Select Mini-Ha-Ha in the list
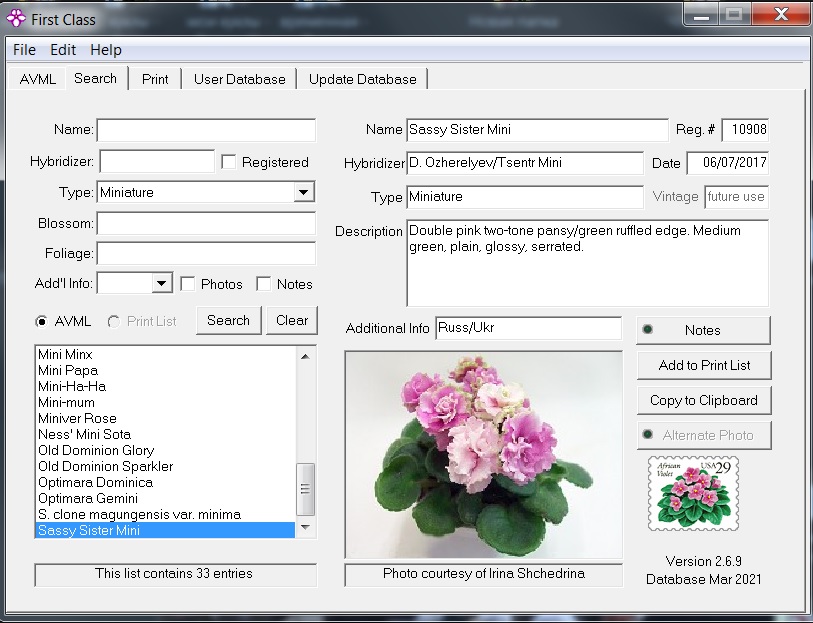This screenshot has width=813, height=623. tap(165, 387)
